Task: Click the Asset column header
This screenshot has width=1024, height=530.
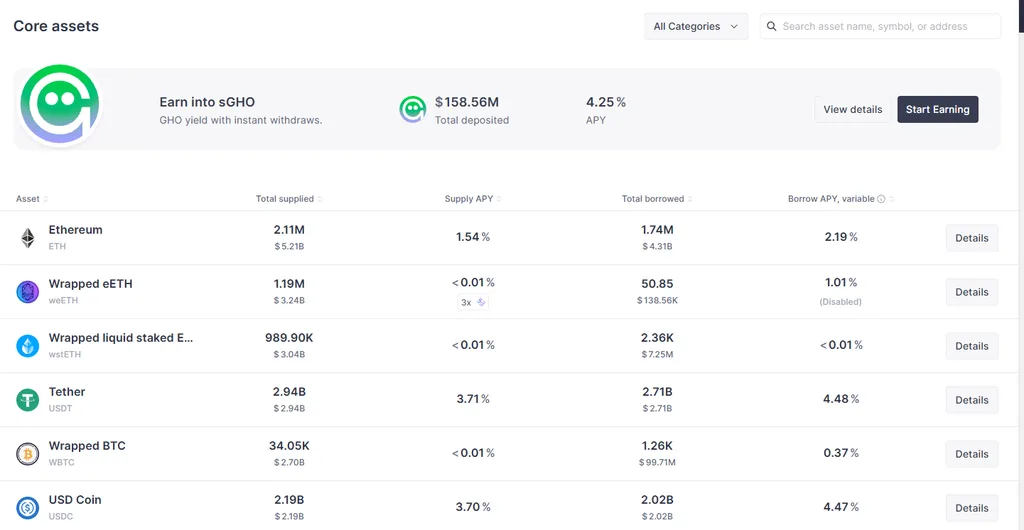Action: tap(27, 199)
